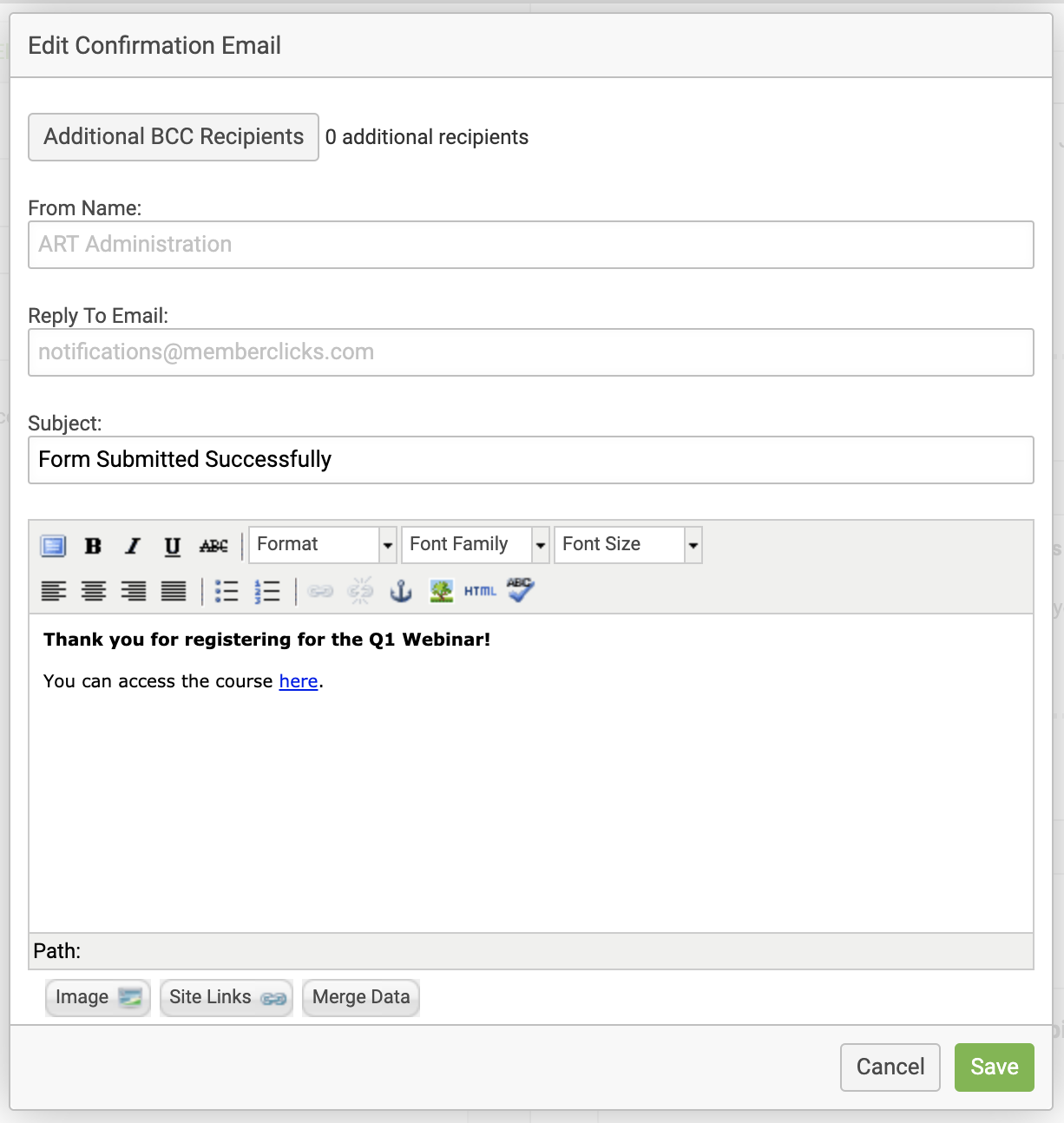Toggle the spellchecker icon
Viewport: 1064px width, 1123px height.
(x=521, y=591)
